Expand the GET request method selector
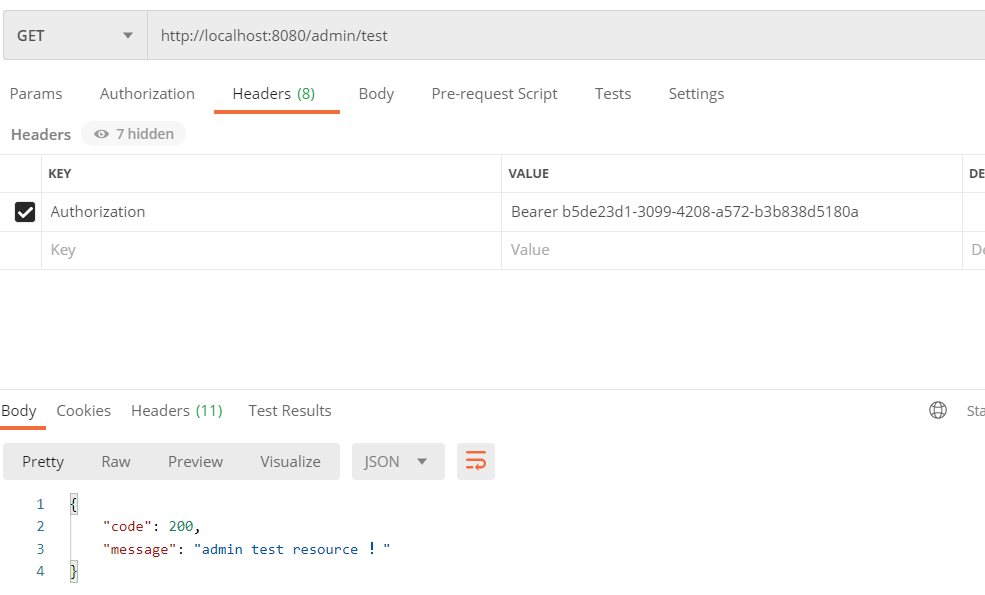This screenshot has width=985, height=595. (x=75, y=35)
